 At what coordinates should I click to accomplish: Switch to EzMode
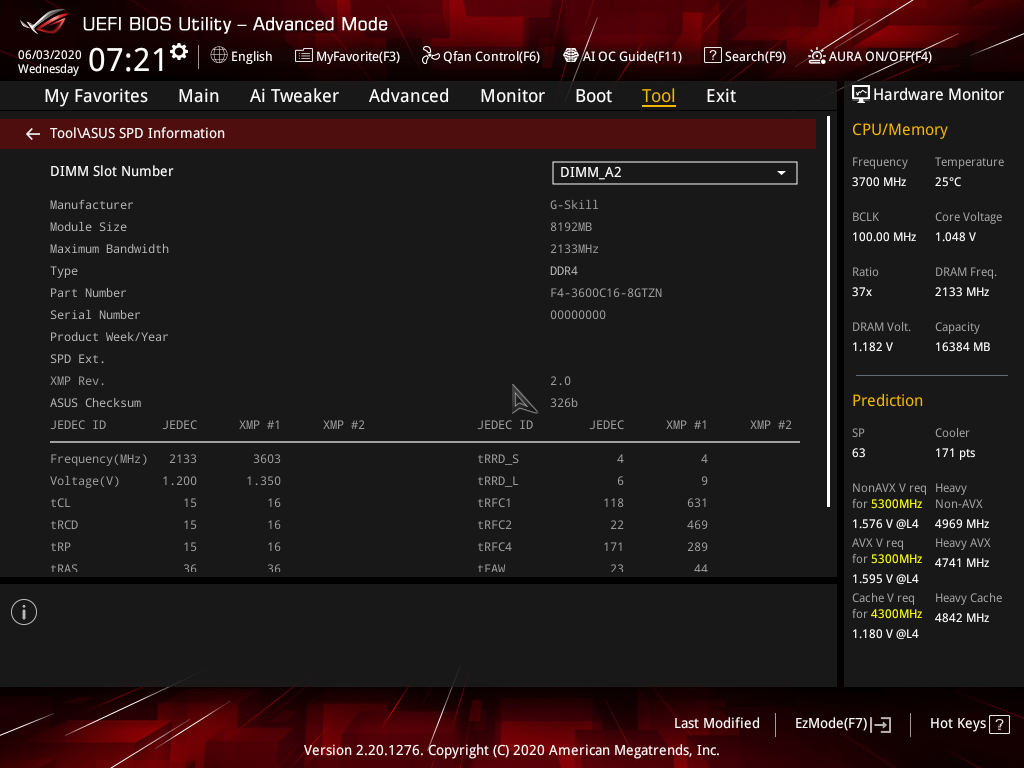click(841, 723)
